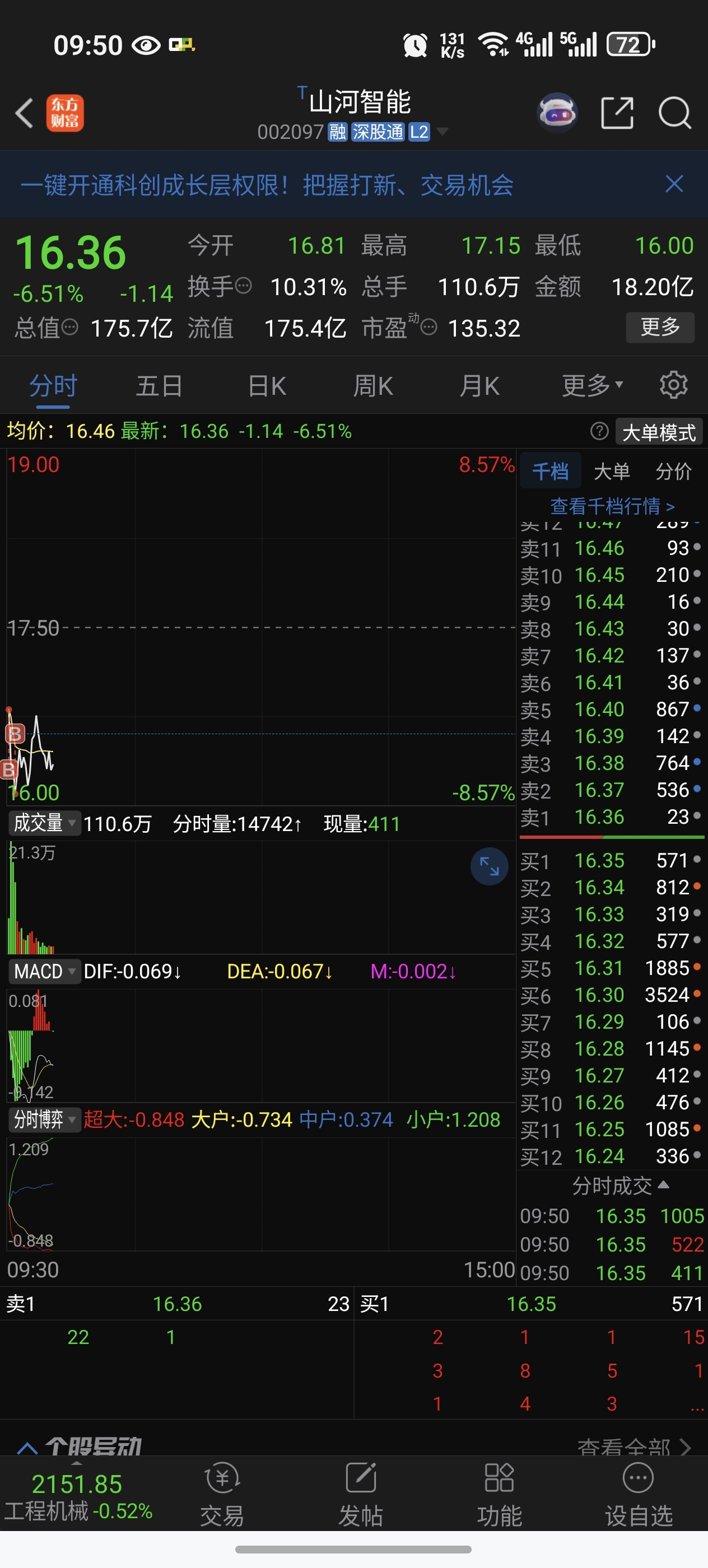
Task: Select the 大单 tab
Action: [612, 471]
